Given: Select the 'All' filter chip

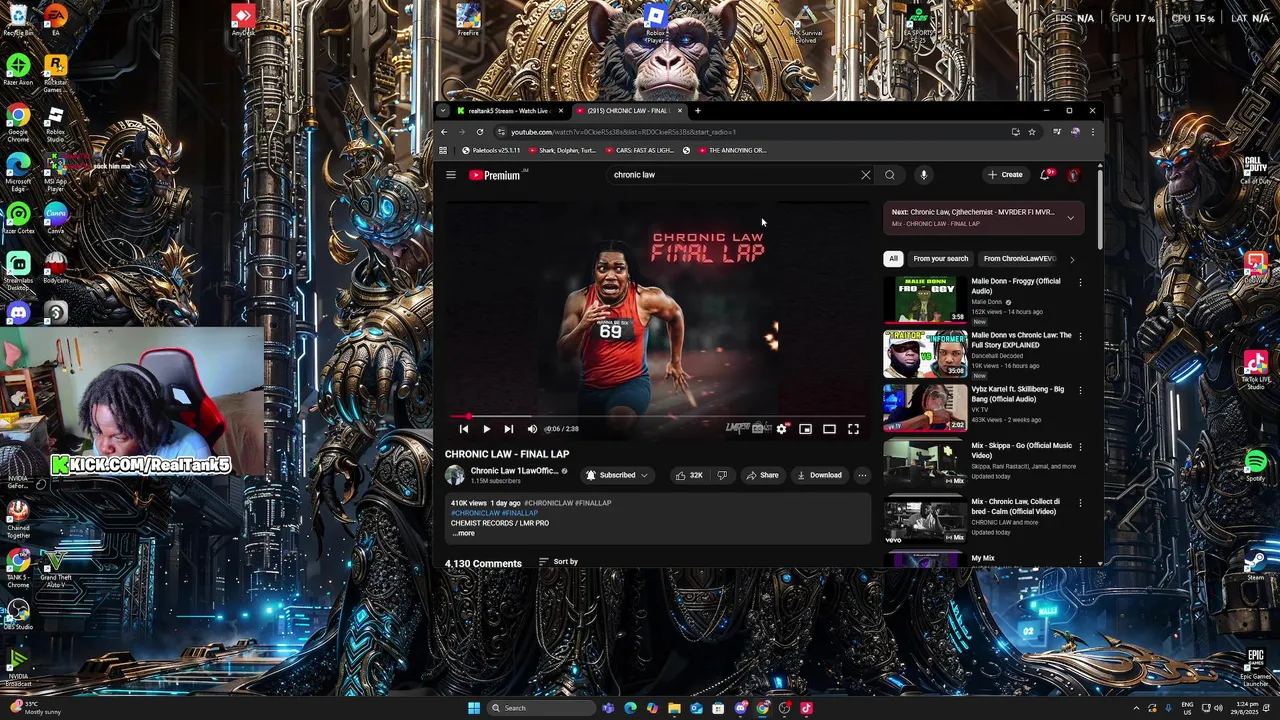Looking at the screenshot, I should pos(893,259).
